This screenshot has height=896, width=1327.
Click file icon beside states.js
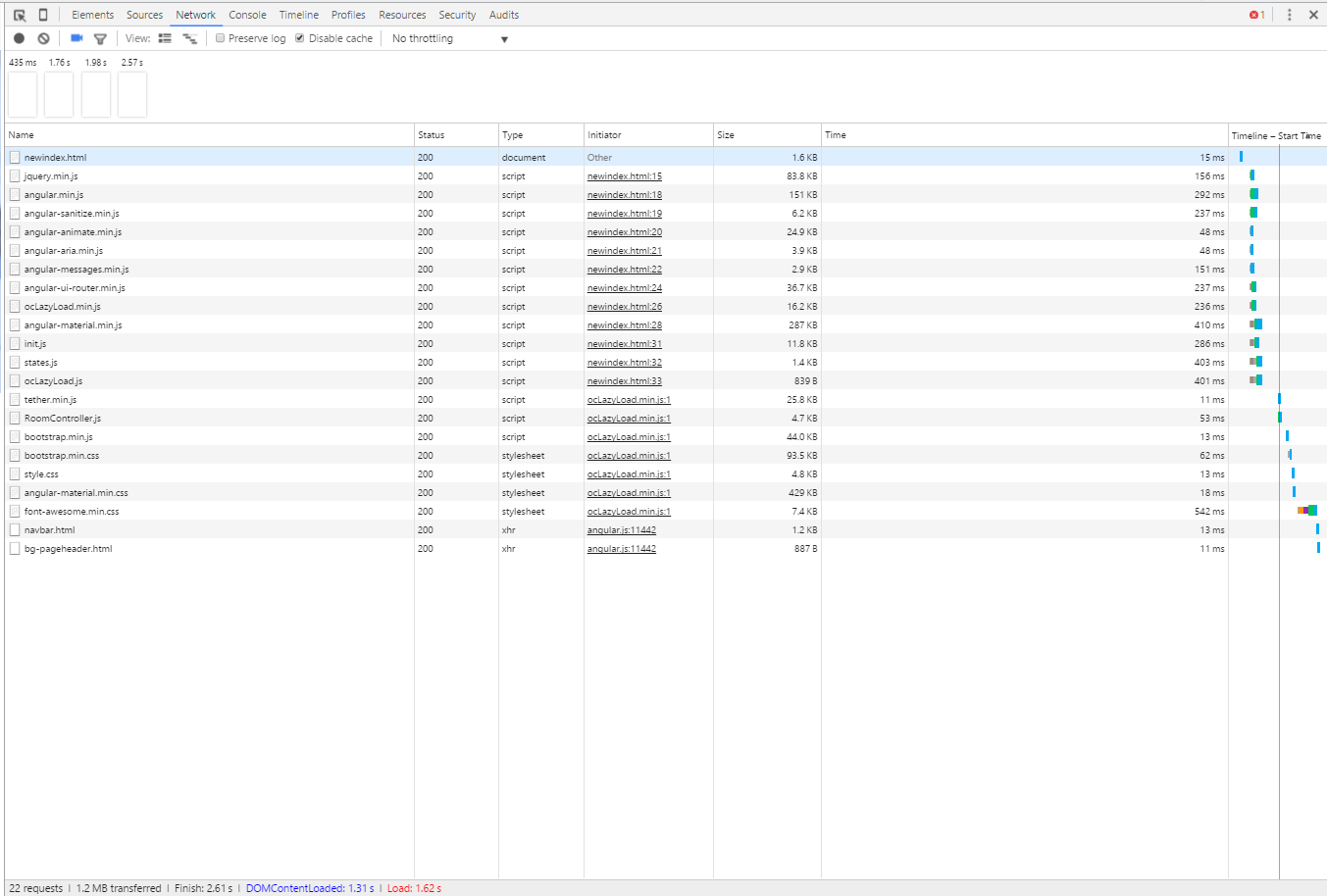click(15, 362)
